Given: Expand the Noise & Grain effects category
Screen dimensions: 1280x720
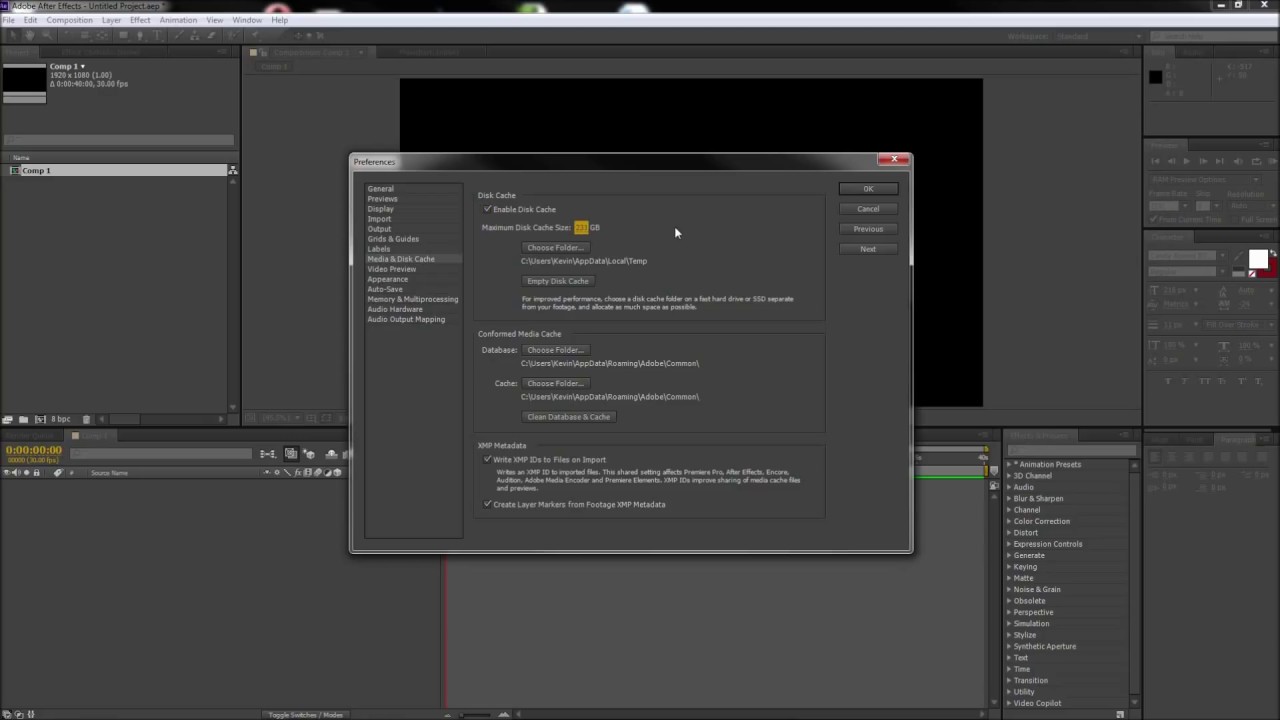Looking at the screenshot, I should [x=1009, y=590].
